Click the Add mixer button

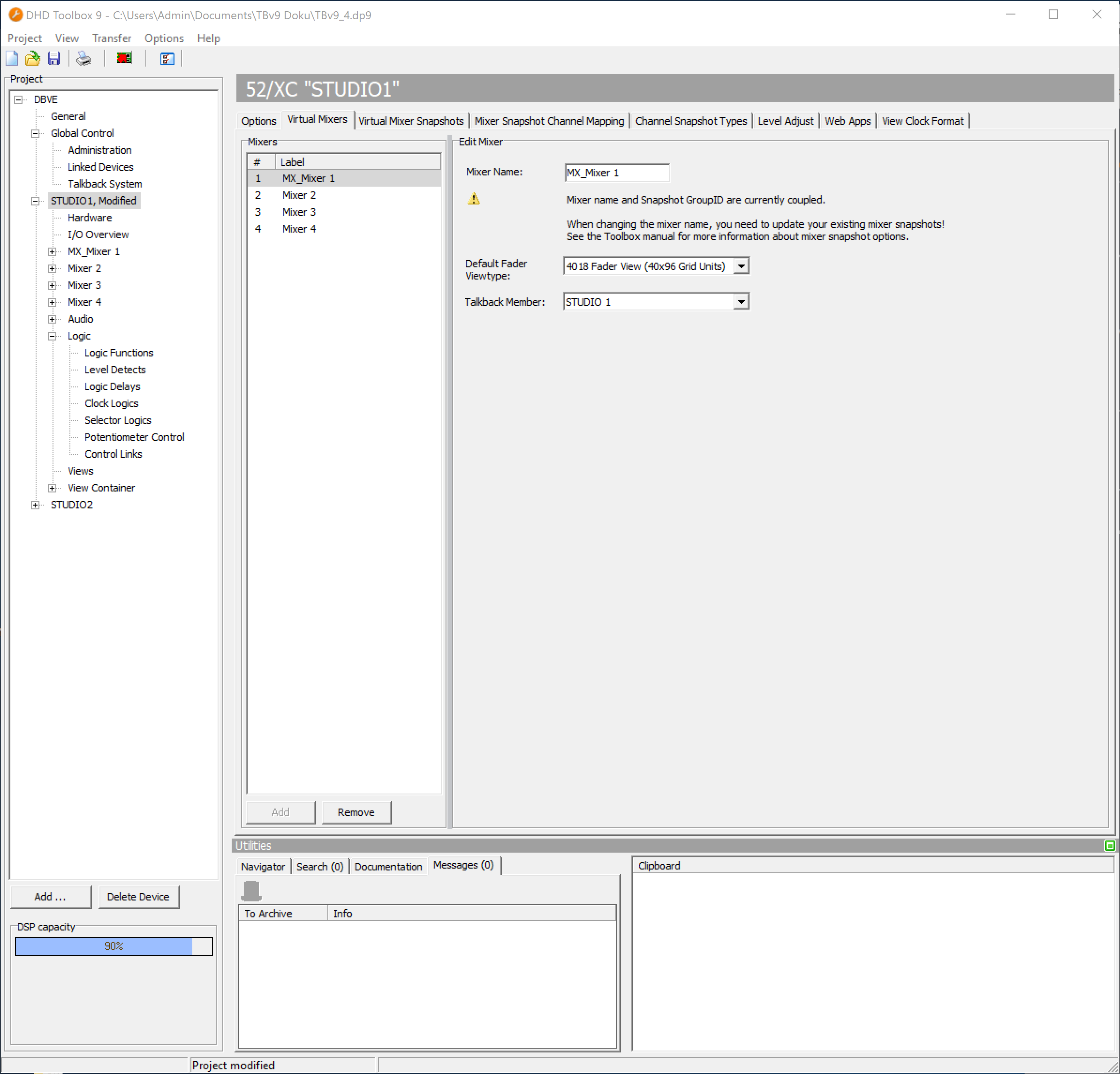tap(280, 812)
